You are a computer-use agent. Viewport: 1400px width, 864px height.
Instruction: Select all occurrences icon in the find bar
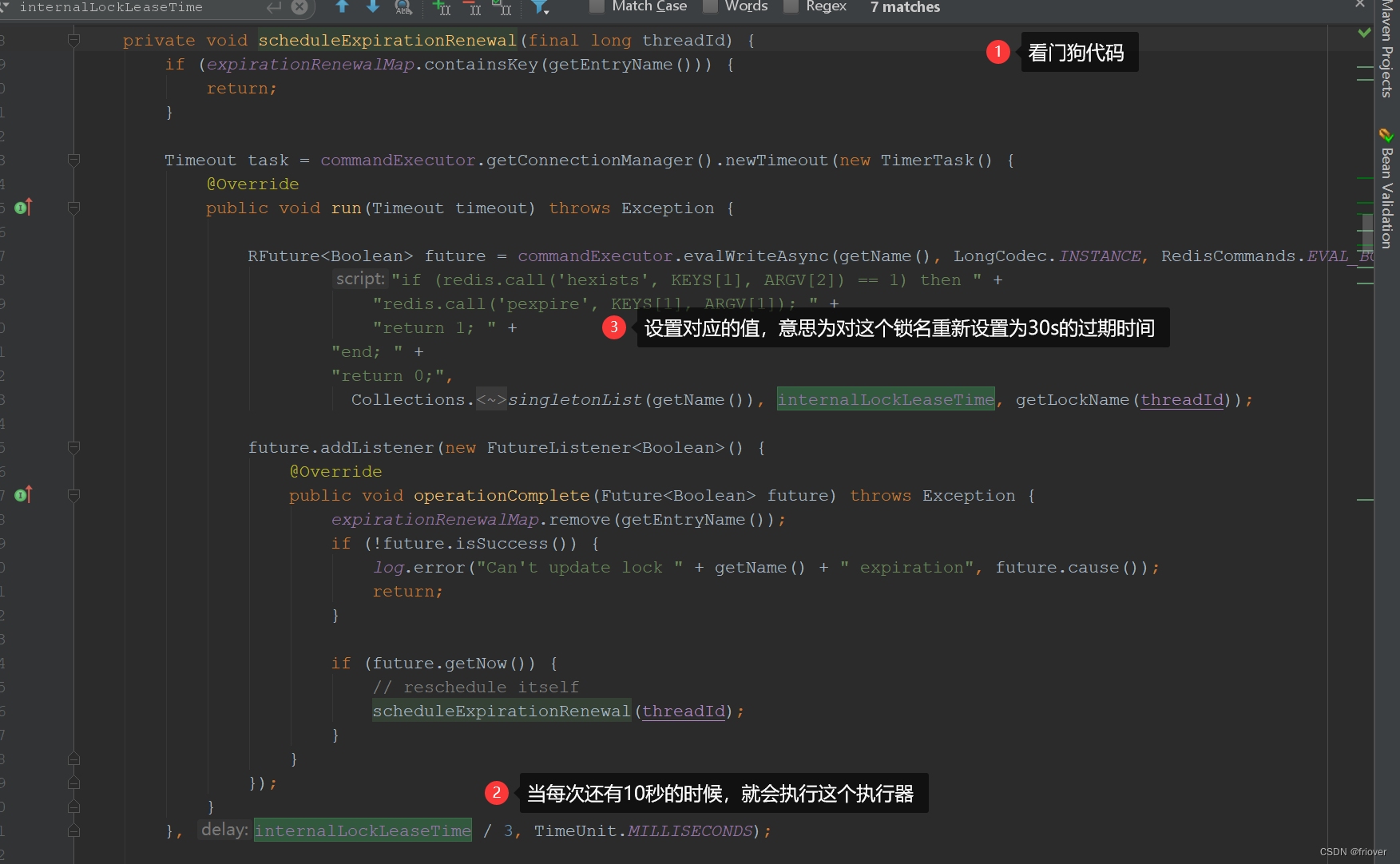click(x=502, y=7)
